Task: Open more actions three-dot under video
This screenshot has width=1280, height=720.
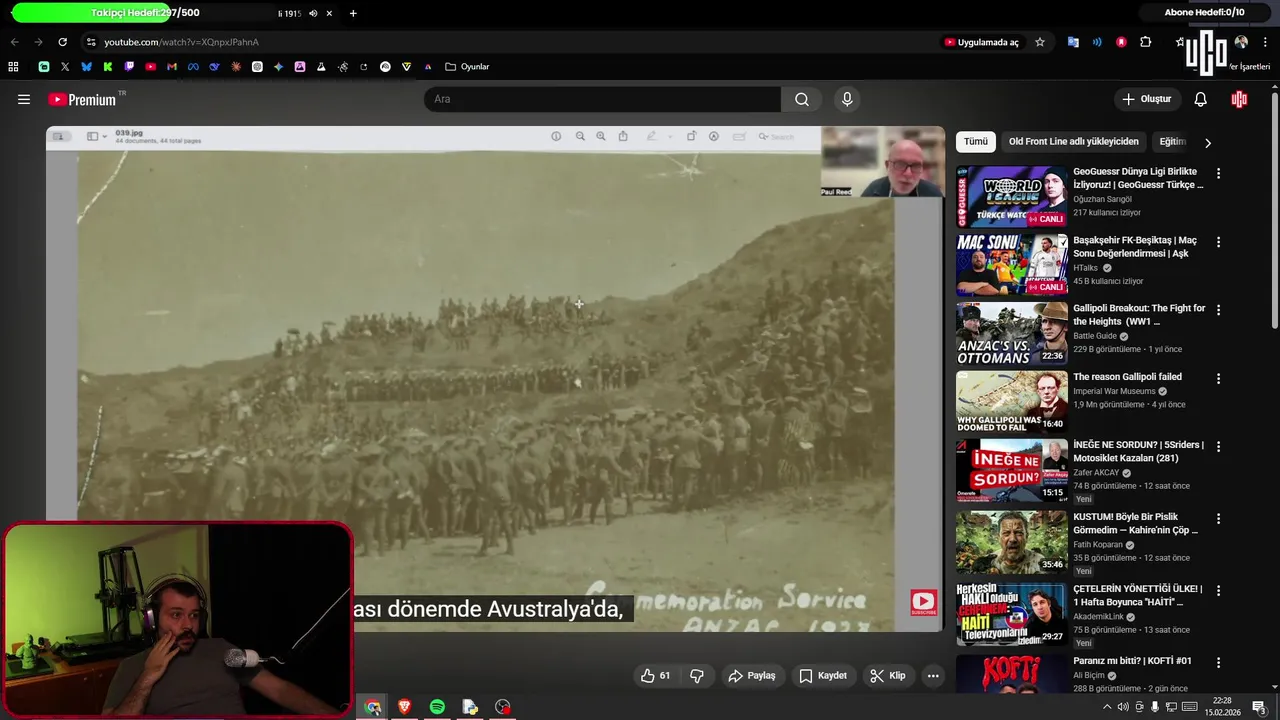Action: pos(933,676)
